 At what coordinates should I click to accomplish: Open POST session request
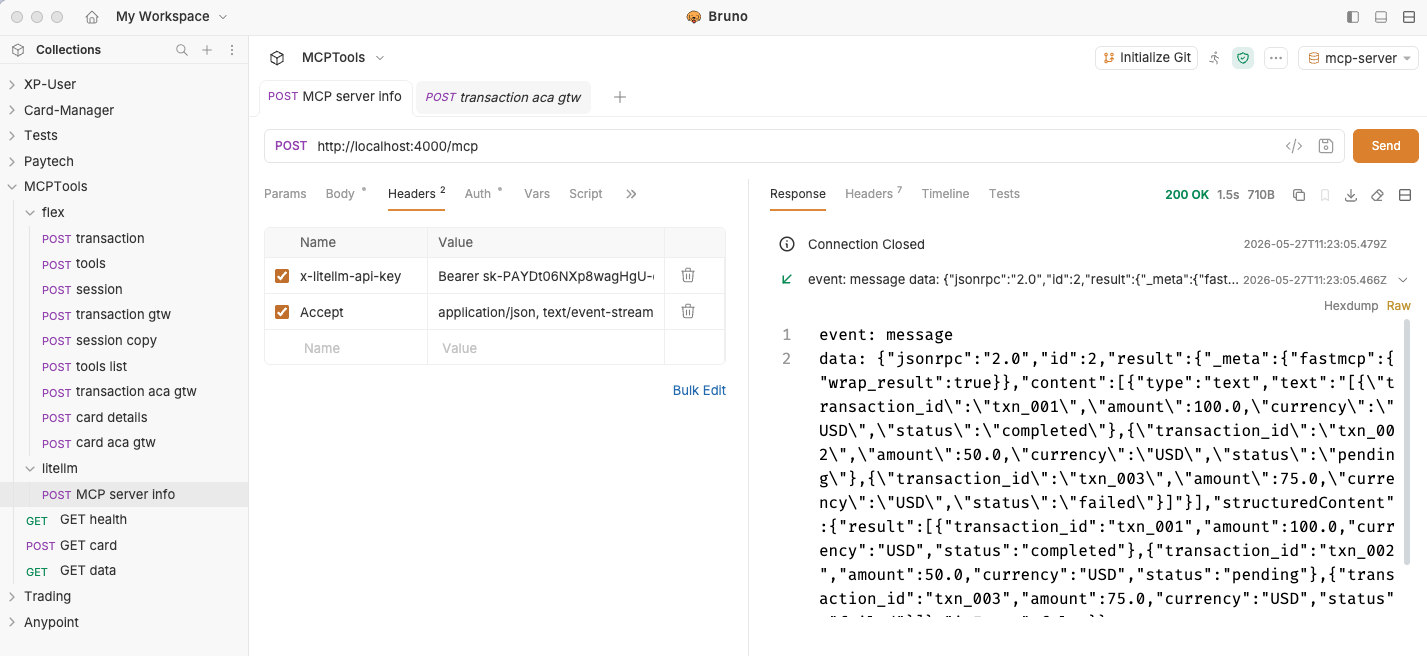pos(124,290)
